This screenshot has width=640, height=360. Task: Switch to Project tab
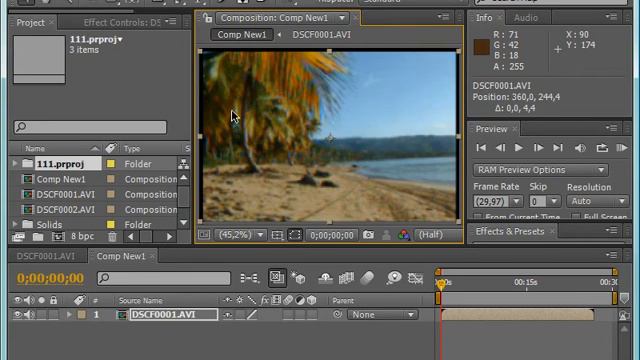click(30, 22)
